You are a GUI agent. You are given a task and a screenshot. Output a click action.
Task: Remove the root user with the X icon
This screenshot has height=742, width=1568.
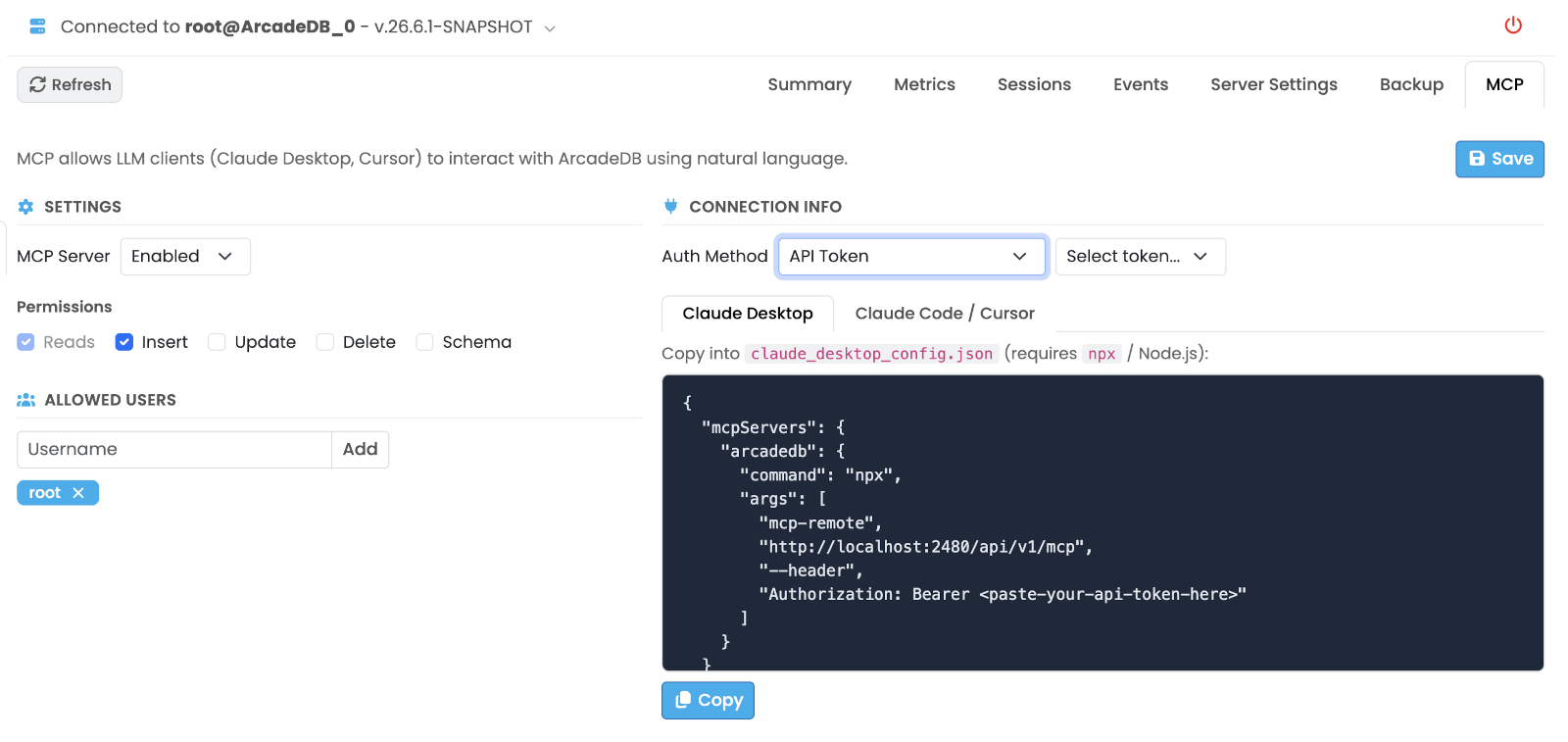click(78, 493)
